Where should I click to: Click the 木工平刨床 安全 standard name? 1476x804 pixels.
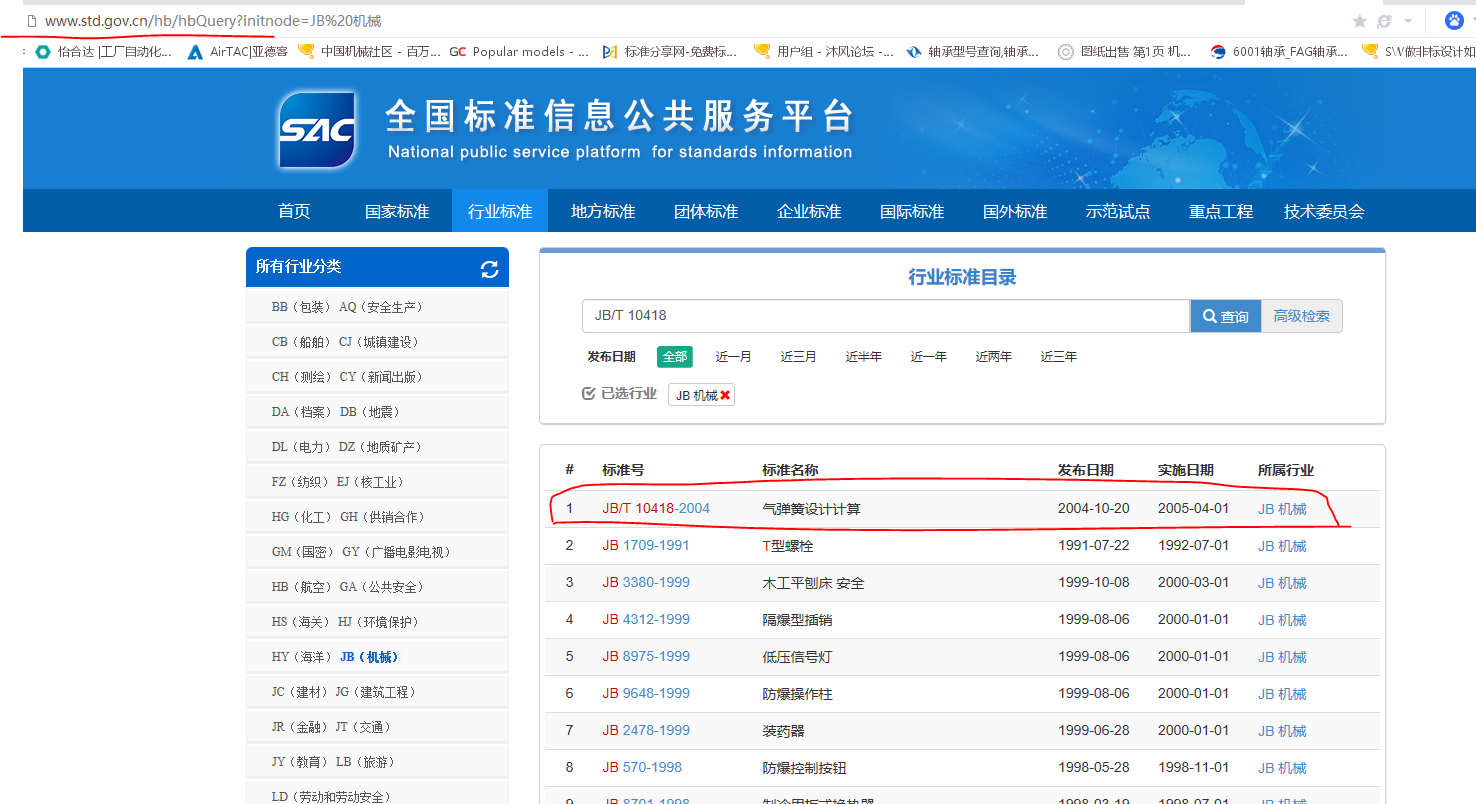[x=813, y=583]
